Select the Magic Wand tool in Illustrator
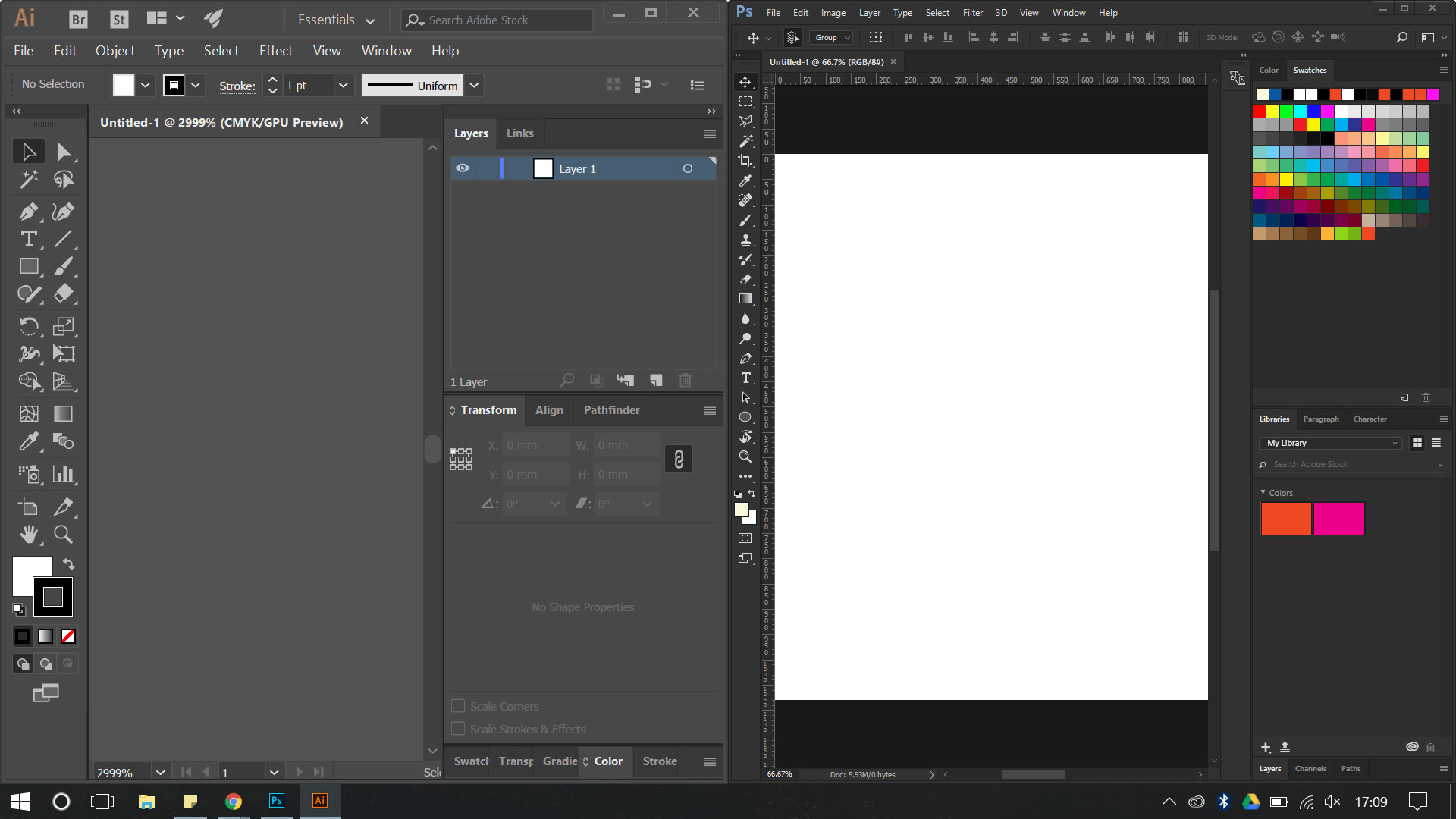 (29, 180)
